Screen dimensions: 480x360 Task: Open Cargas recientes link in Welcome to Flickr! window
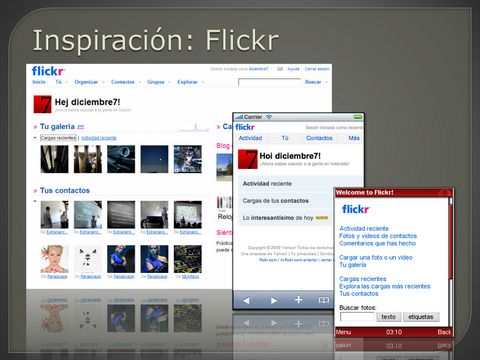tap(363, 279)
